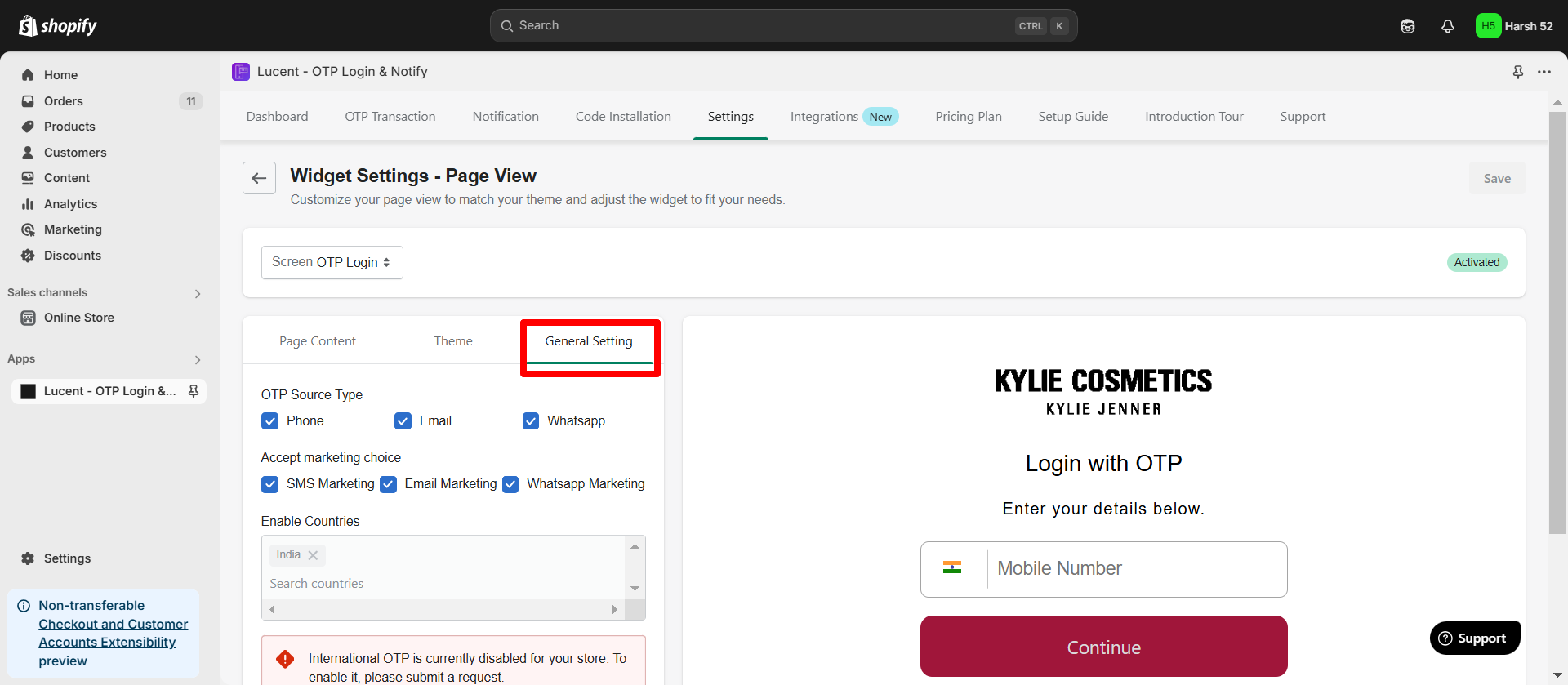The height and width of the screenshot is (685, 1568).
Task: Click the Activated status badge
Action: (1477, 262)
